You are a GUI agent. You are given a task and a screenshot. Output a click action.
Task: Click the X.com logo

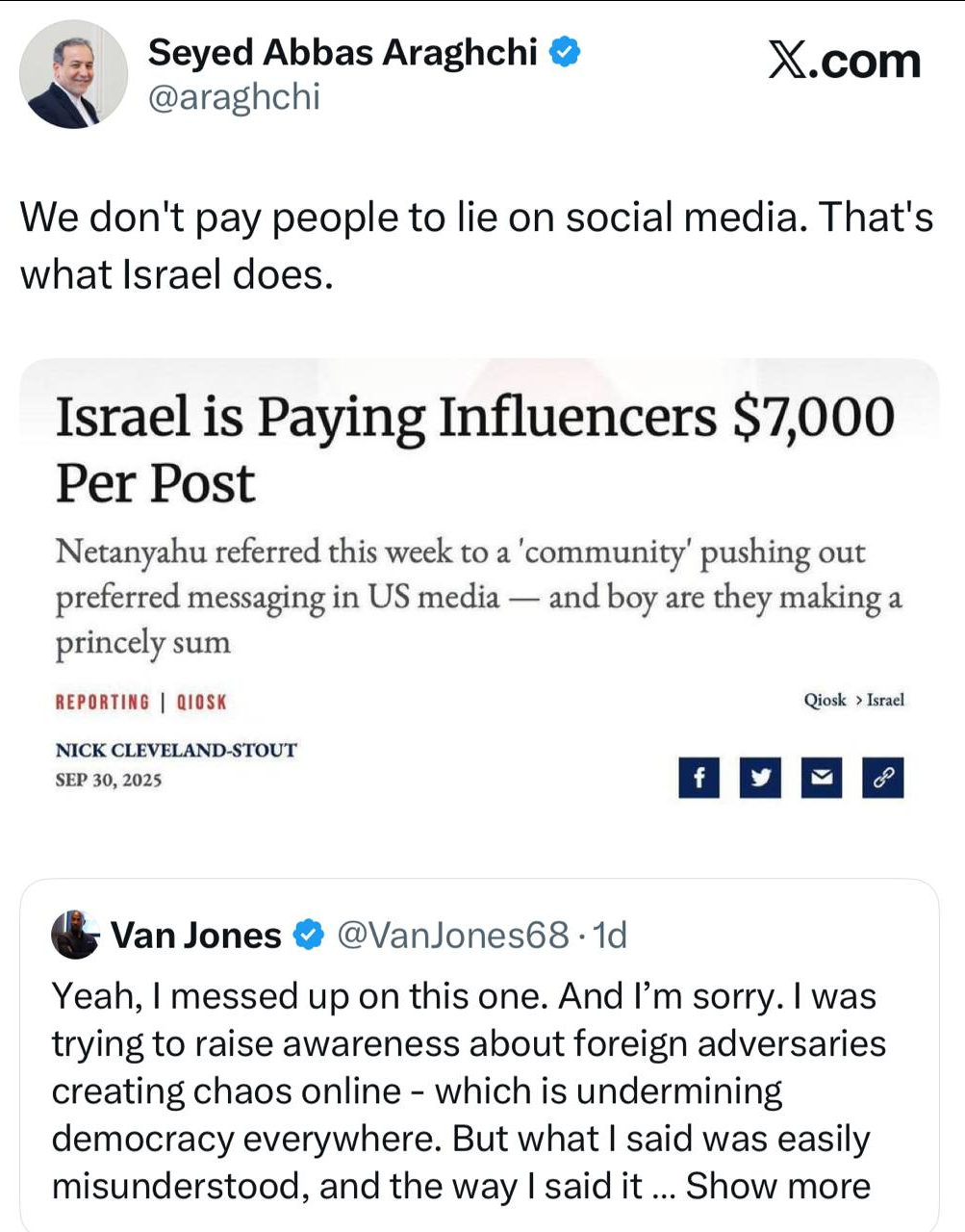tap(844, 61)
